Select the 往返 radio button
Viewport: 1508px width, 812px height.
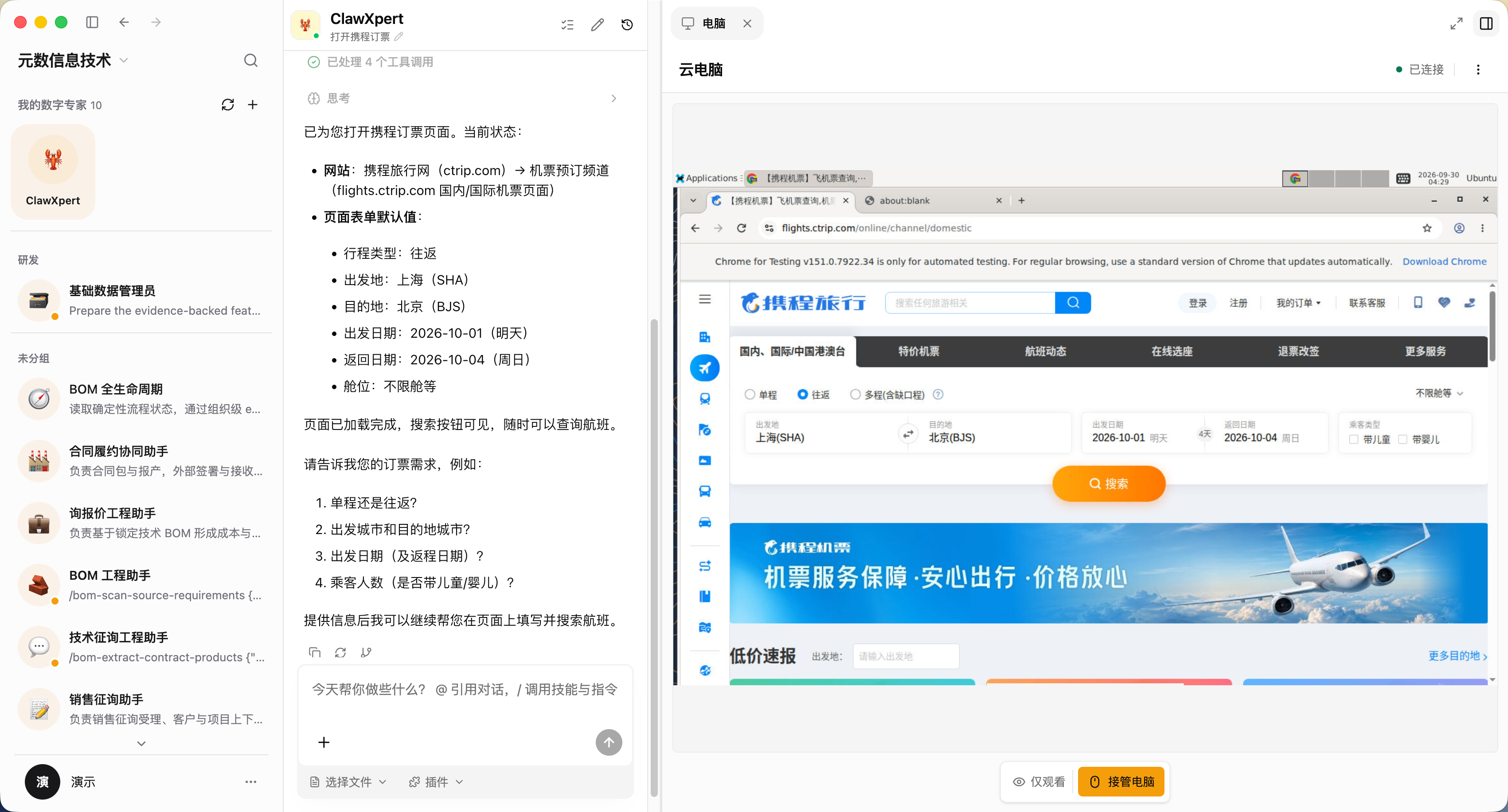[803, 394]
